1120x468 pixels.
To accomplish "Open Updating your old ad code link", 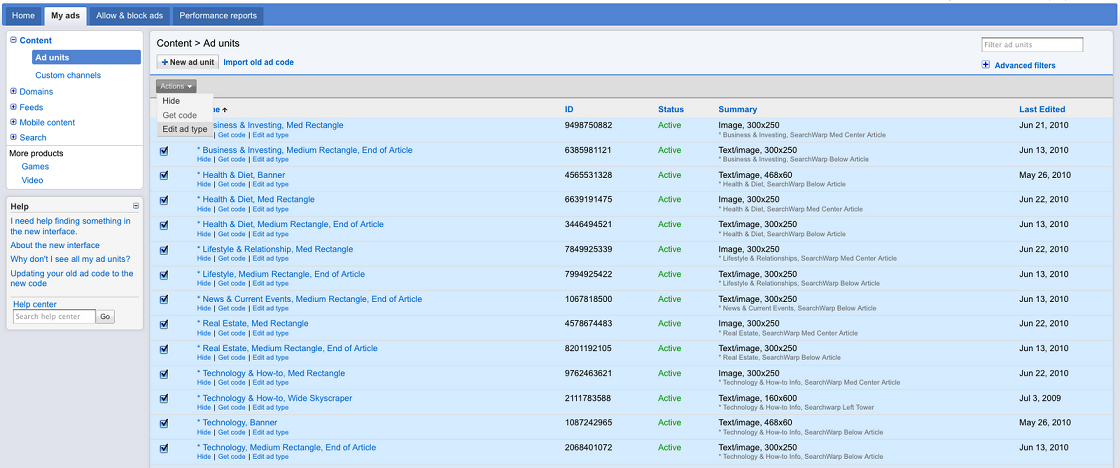I will click(x=72, y=279).
